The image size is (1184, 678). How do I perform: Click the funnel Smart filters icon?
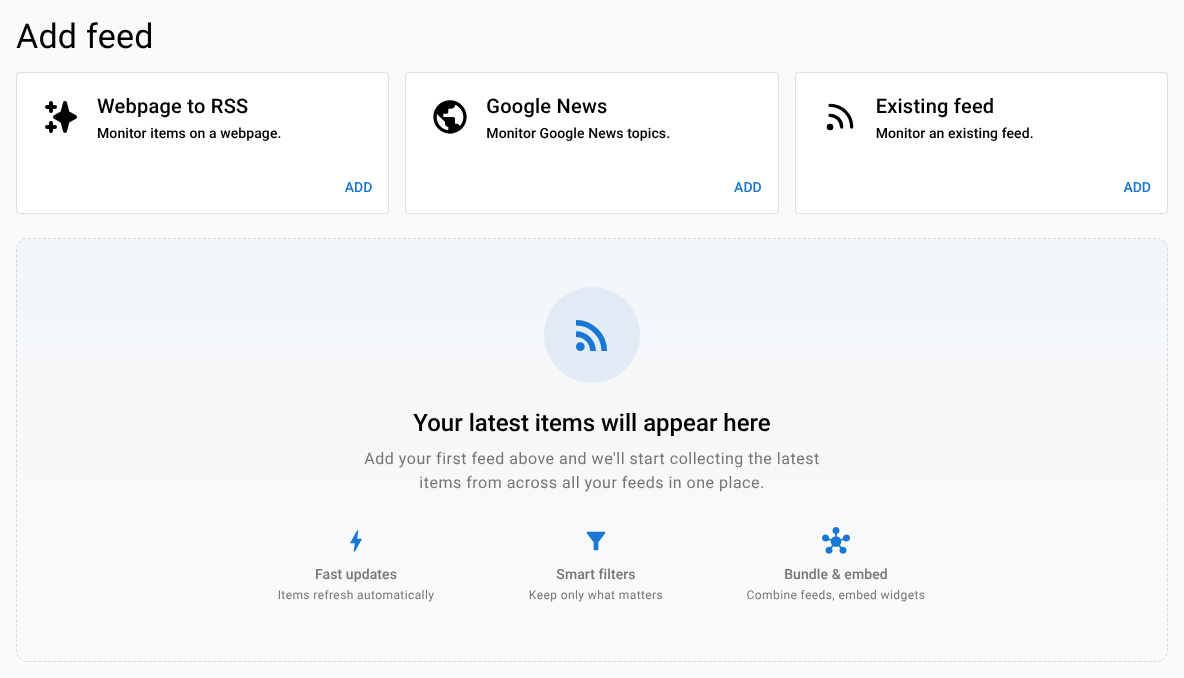[596, 541]
